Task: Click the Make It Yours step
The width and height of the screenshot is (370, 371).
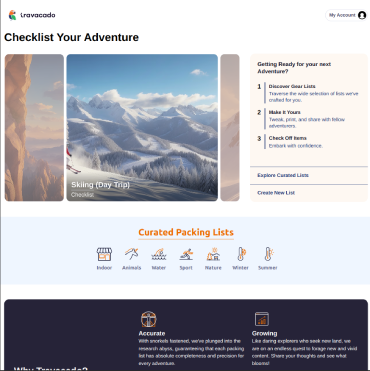Action: 285,112
